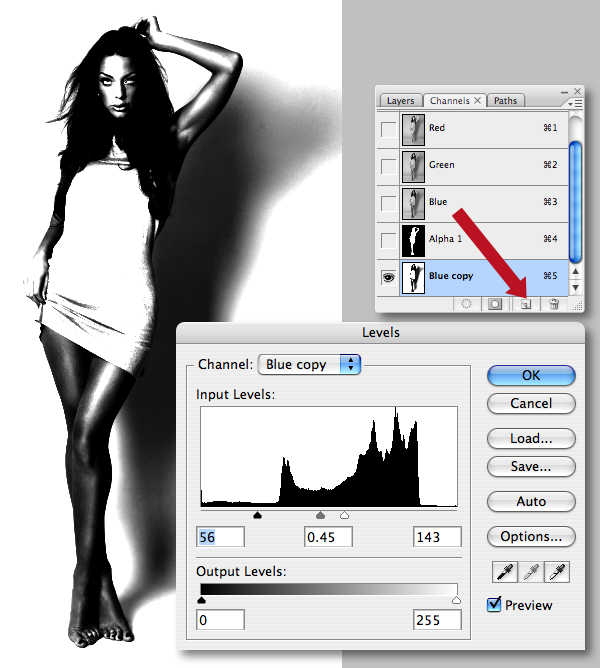Click the Channels scrollbar up arrow

tap(575, 271)
